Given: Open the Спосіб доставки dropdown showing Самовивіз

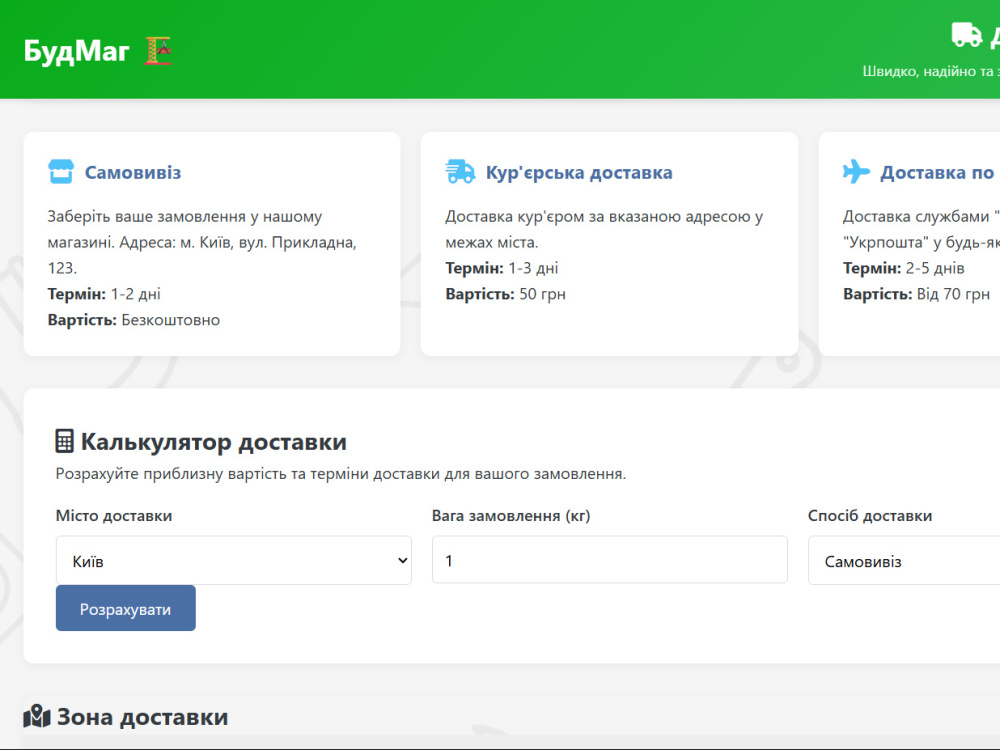Looking at the screenshot, I should tap(904, 561).
